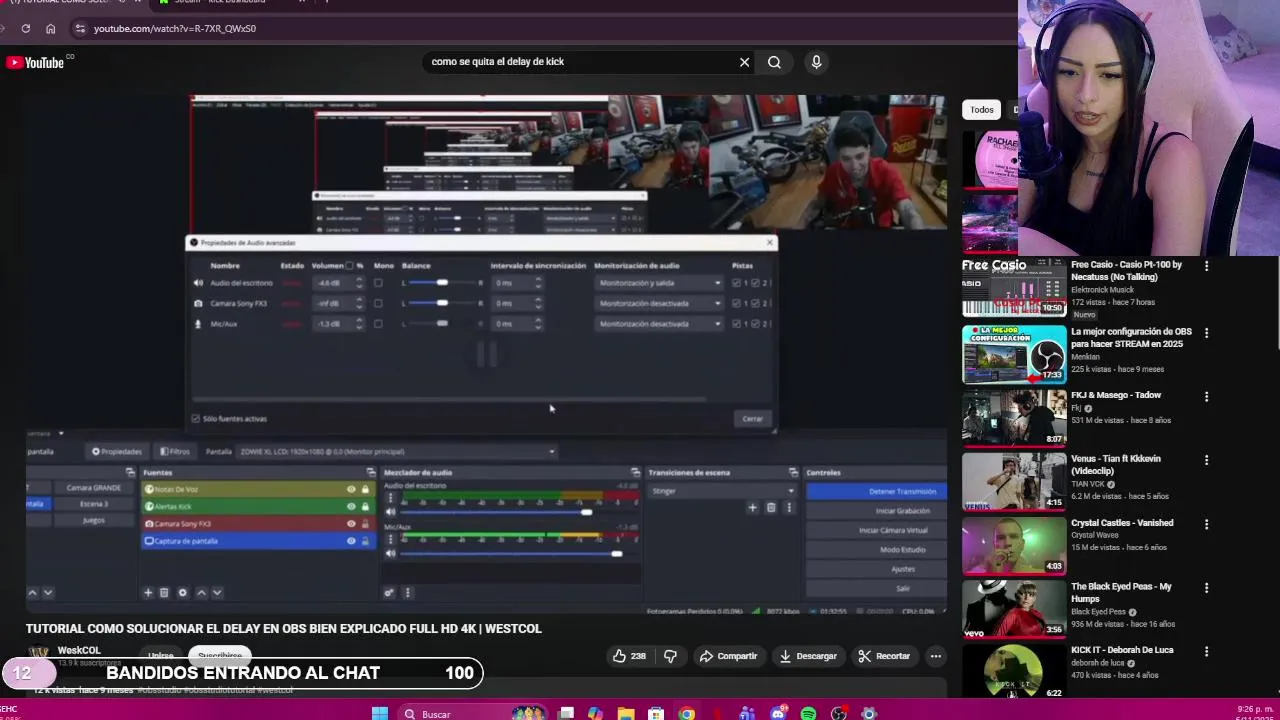Click Propiedades tab in OBS video

(x=117, y=452)
